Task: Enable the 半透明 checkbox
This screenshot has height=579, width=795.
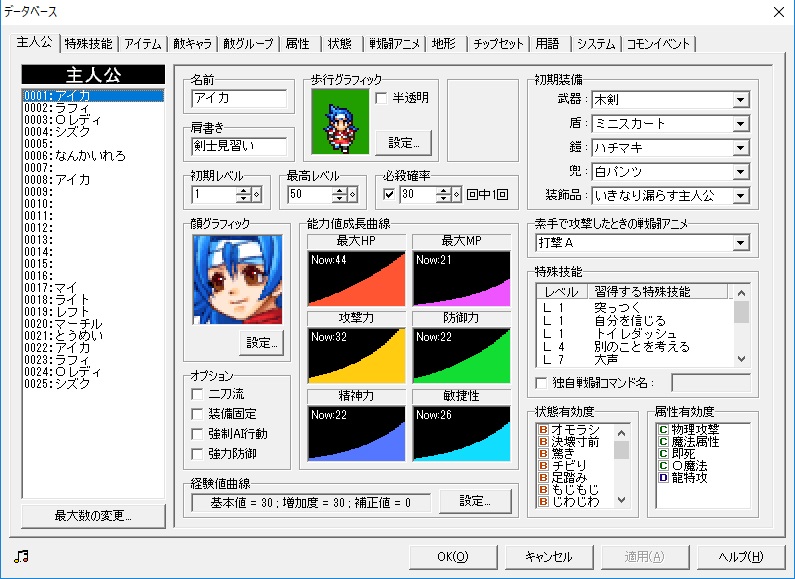Action: (x=381, y=98)
